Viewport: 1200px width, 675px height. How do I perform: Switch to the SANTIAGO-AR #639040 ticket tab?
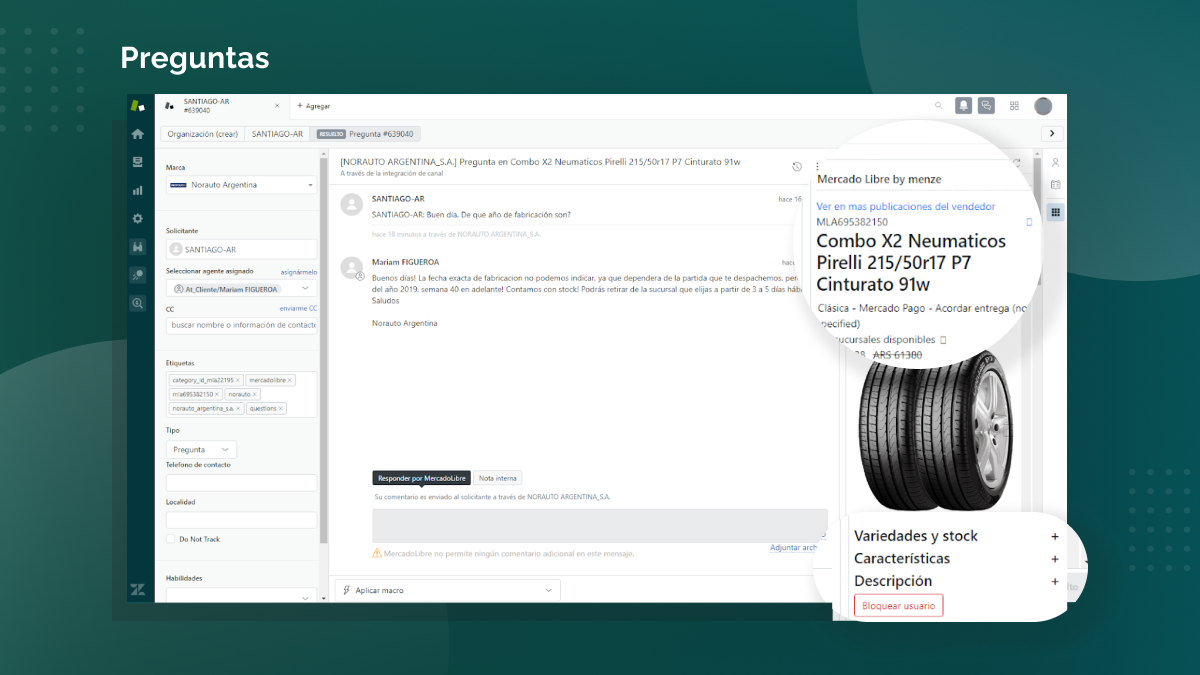click(222, 105)
